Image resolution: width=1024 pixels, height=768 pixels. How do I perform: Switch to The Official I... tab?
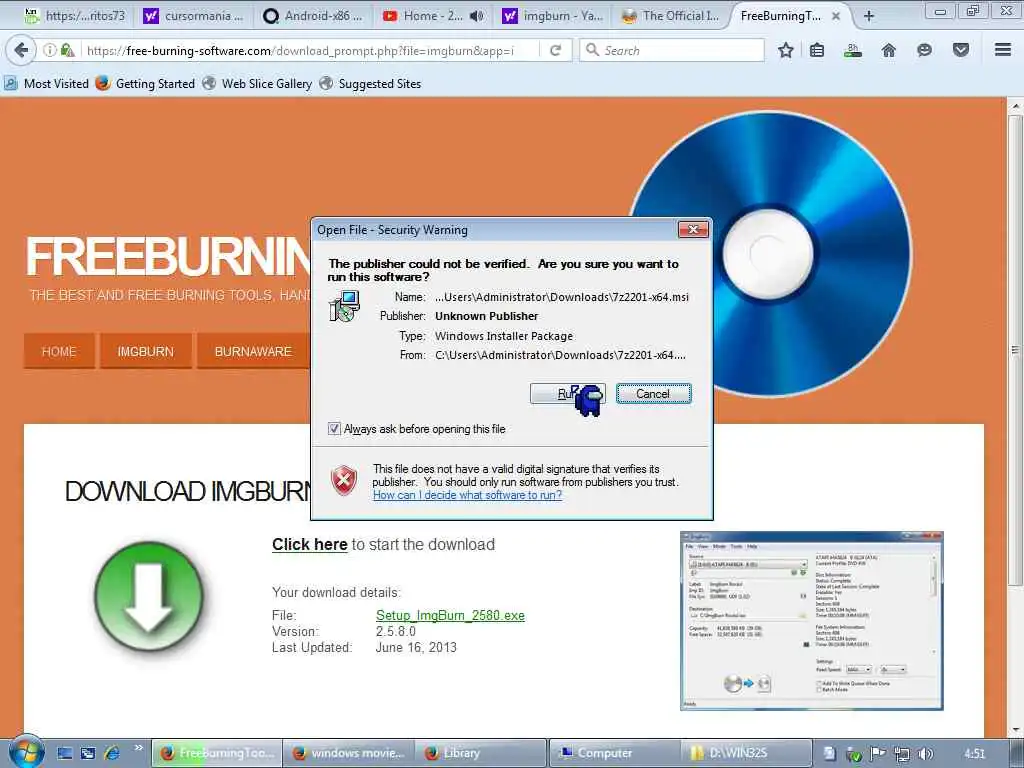pyautogui.click(x=671, y=16)
